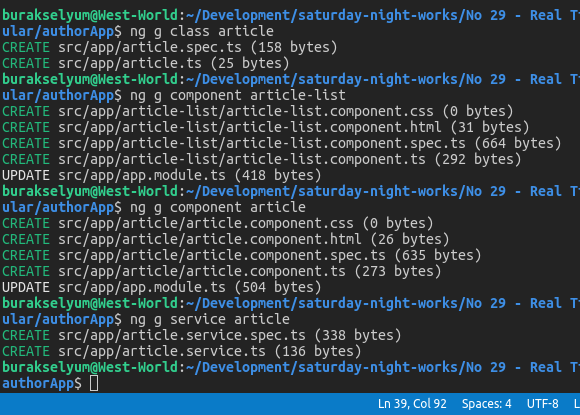Click the 'ng g class article' command text

click(202, 31)
